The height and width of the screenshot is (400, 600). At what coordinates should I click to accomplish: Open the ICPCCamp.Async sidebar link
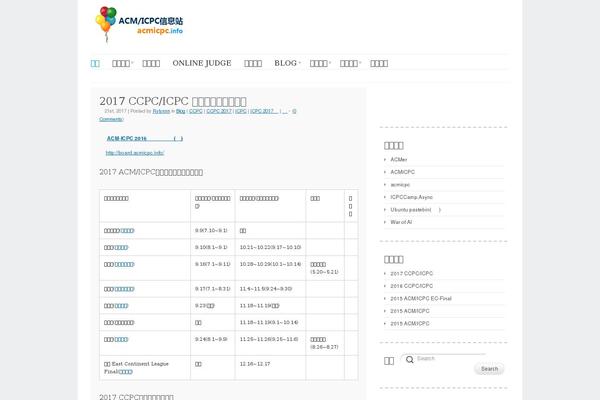click(x=411, y=197)
